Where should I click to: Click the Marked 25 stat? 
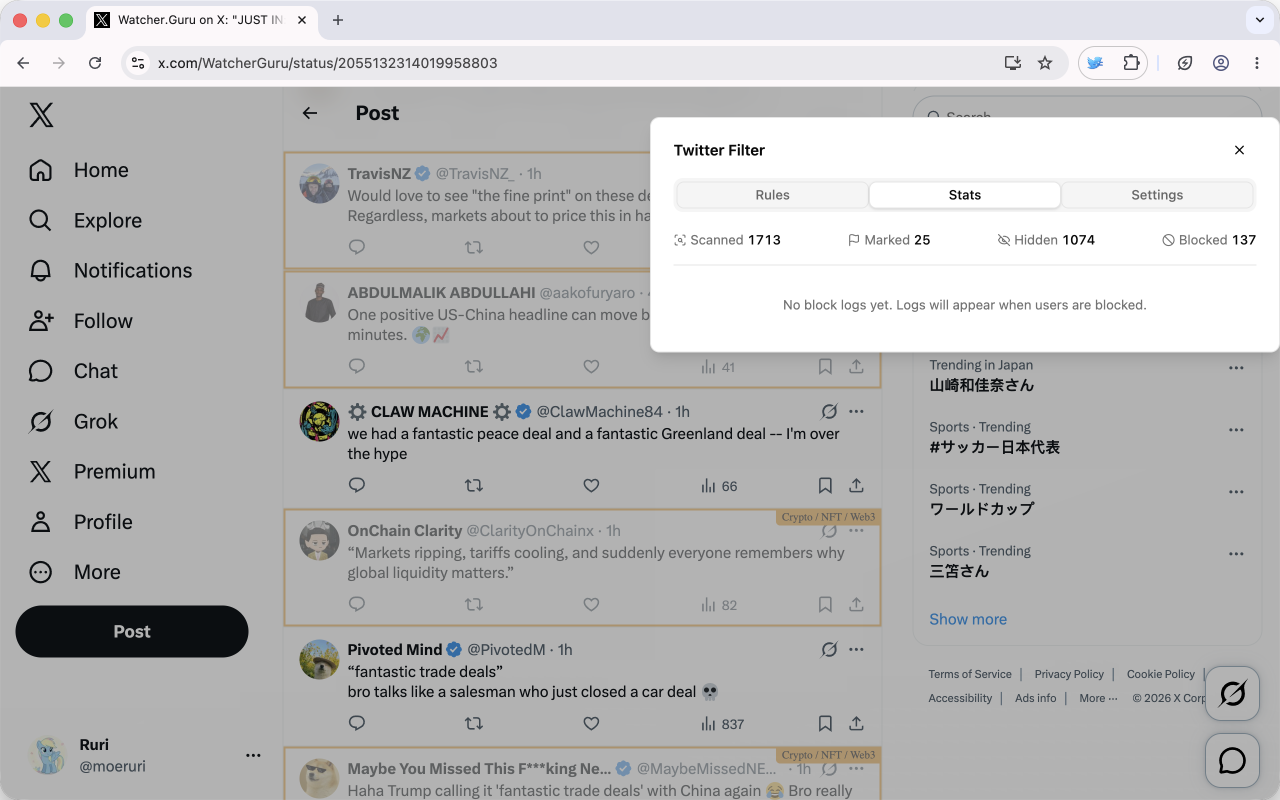[889, 240]
